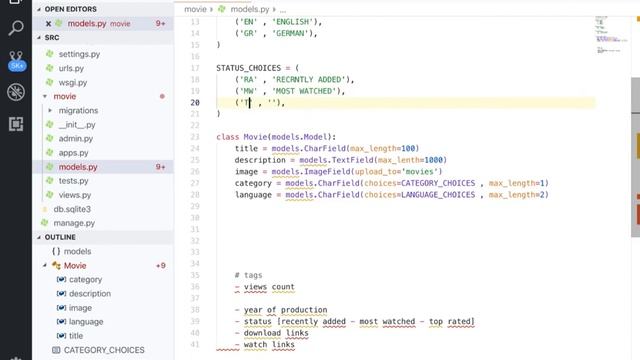This screenshot has width=640, height=360.
Task: Click field symbol icon beside title
Action: (61, 336)
